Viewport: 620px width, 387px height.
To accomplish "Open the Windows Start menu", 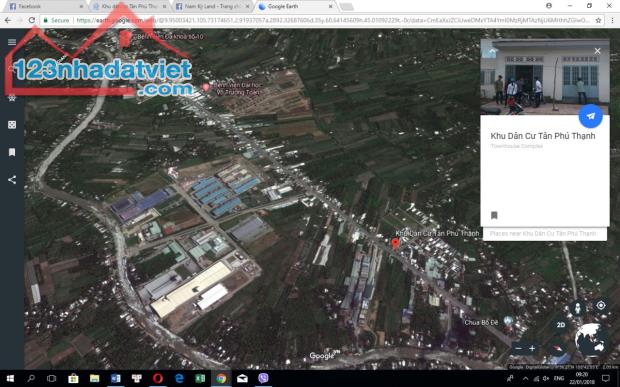I will point(10,378).
